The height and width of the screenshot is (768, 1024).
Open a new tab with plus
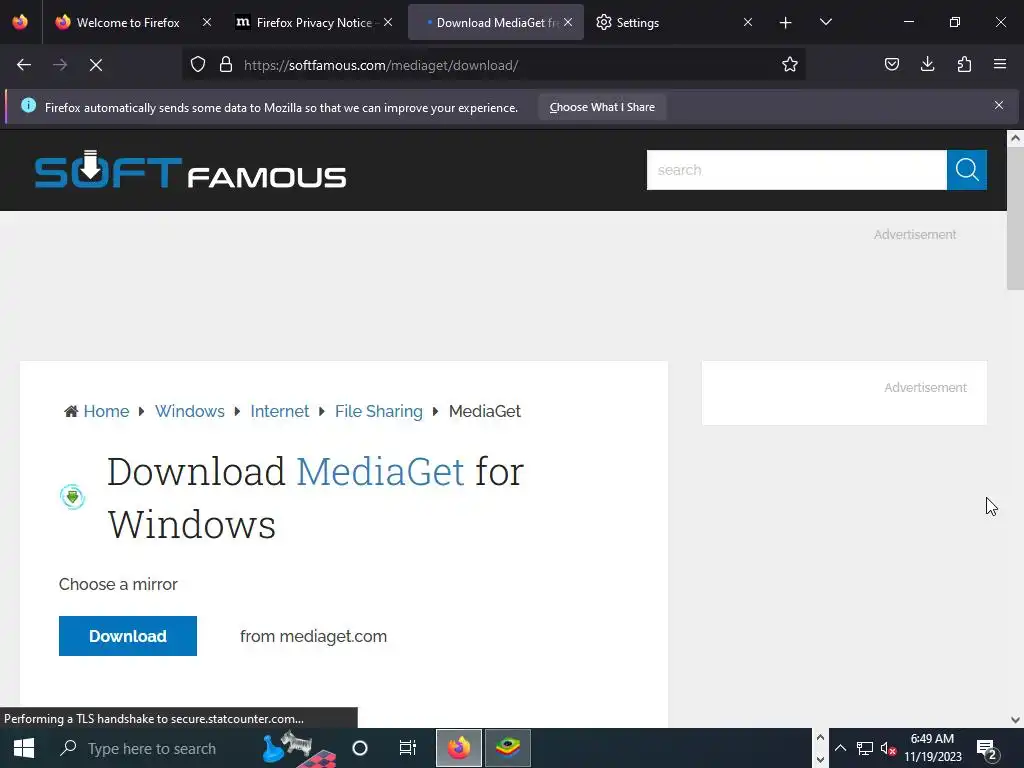tap(786, 23)
